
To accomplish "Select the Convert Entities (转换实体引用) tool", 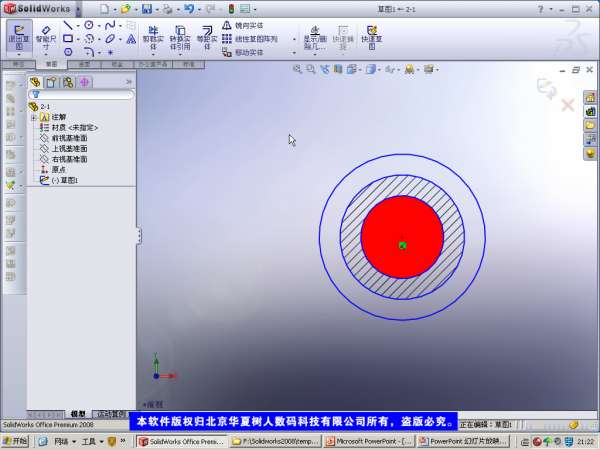I will (x=180, y=38).
